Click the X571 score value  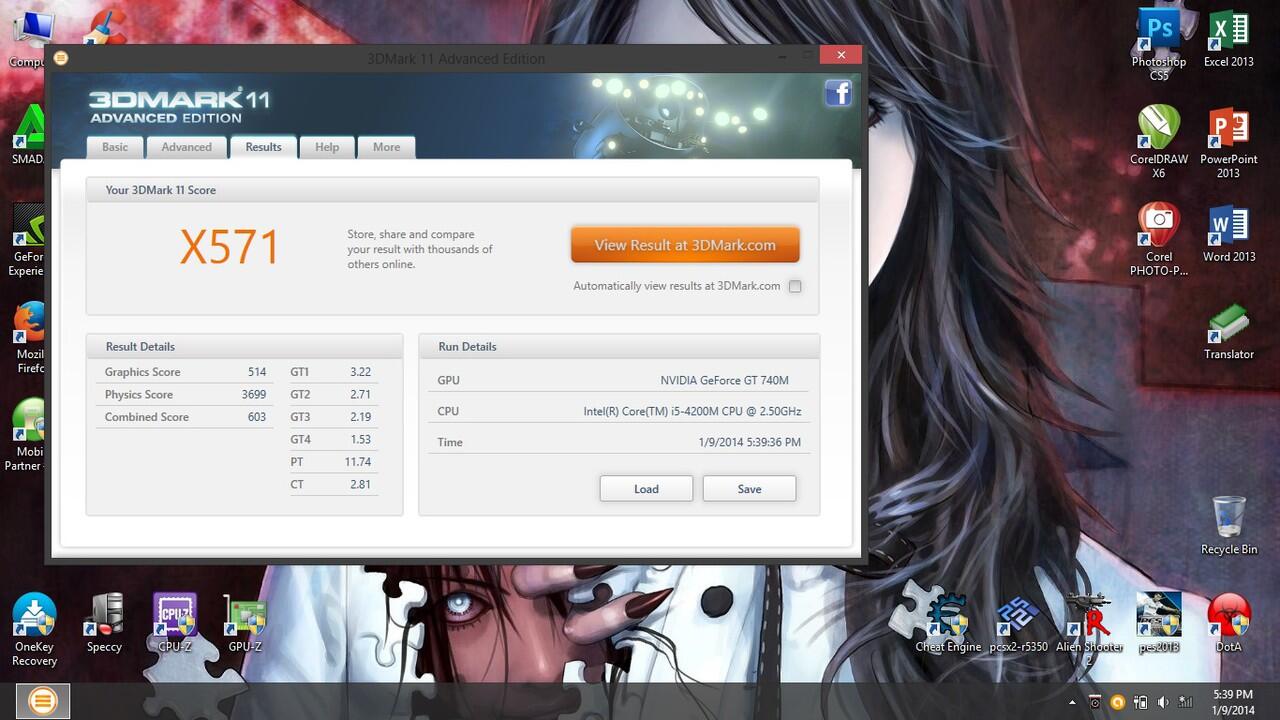tap(230, 248)
